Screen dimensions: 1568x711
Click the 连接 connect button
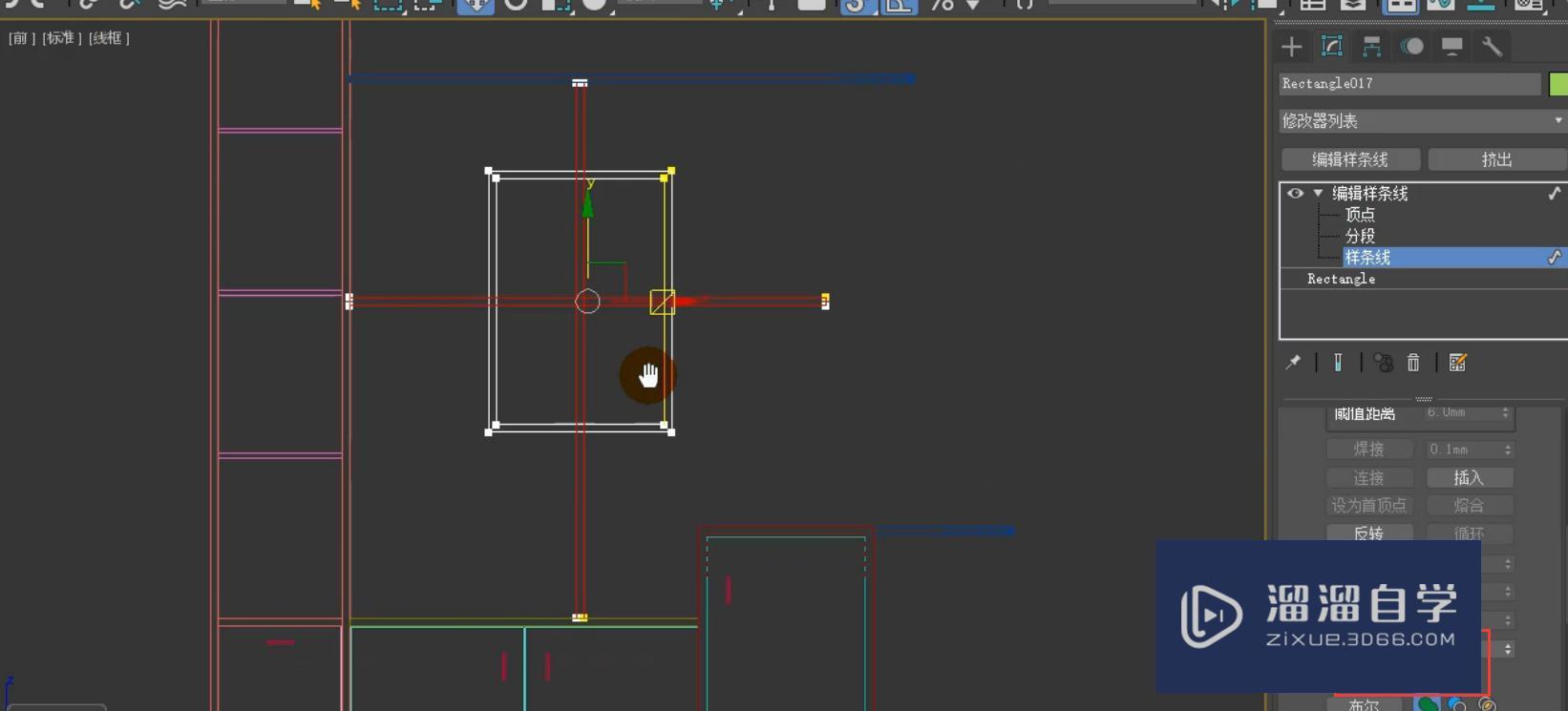[1368, 477]
